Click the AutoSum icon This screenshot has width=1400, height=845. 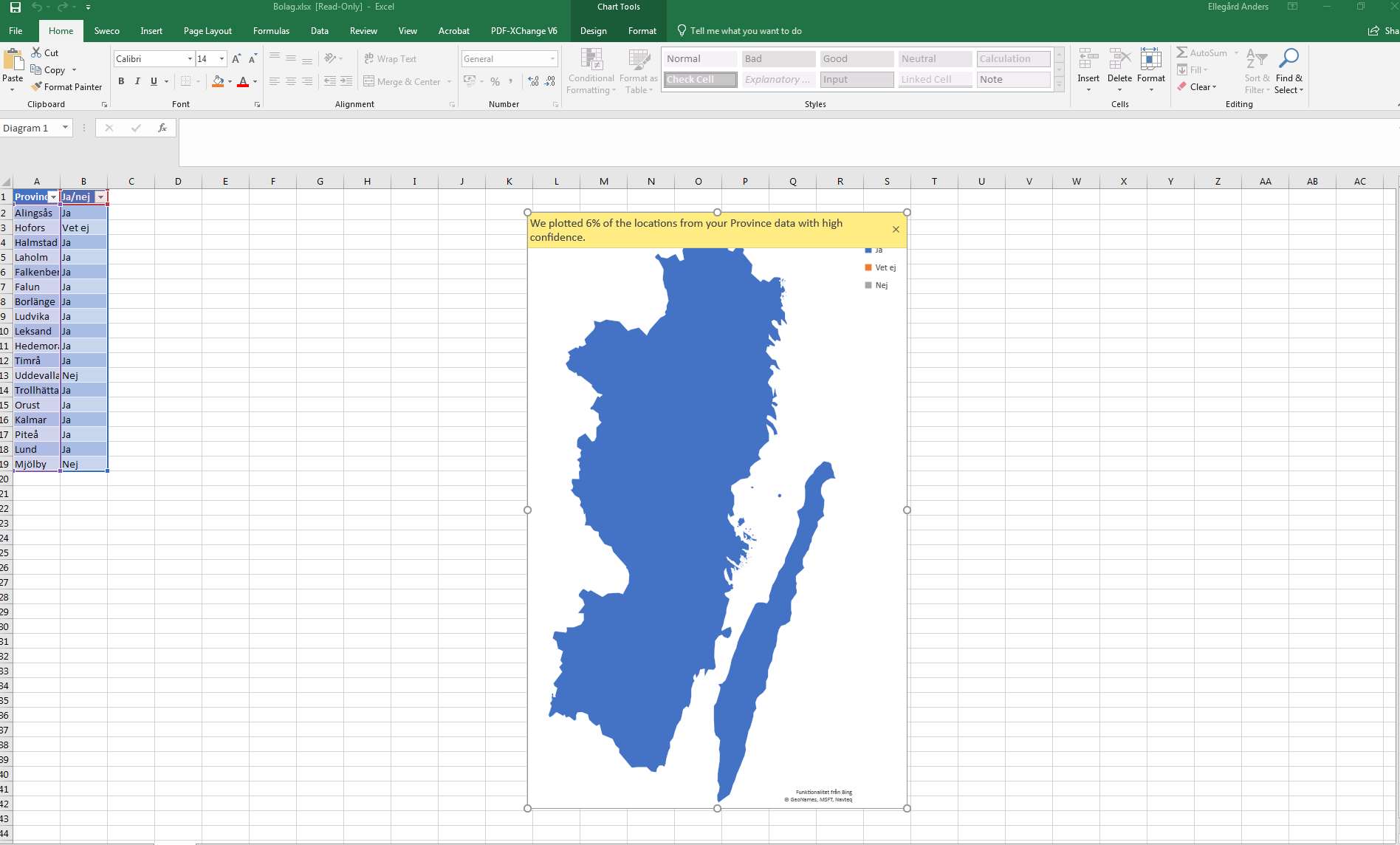click(x=1182, y=52)
